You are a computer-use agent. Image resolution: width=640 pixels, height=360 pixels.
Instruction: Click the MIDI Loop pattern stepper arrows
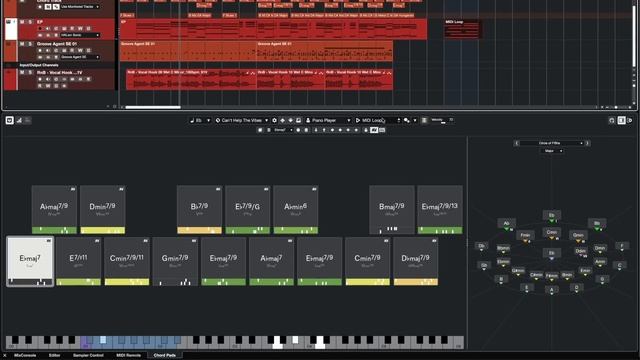(x=398, y=120)
